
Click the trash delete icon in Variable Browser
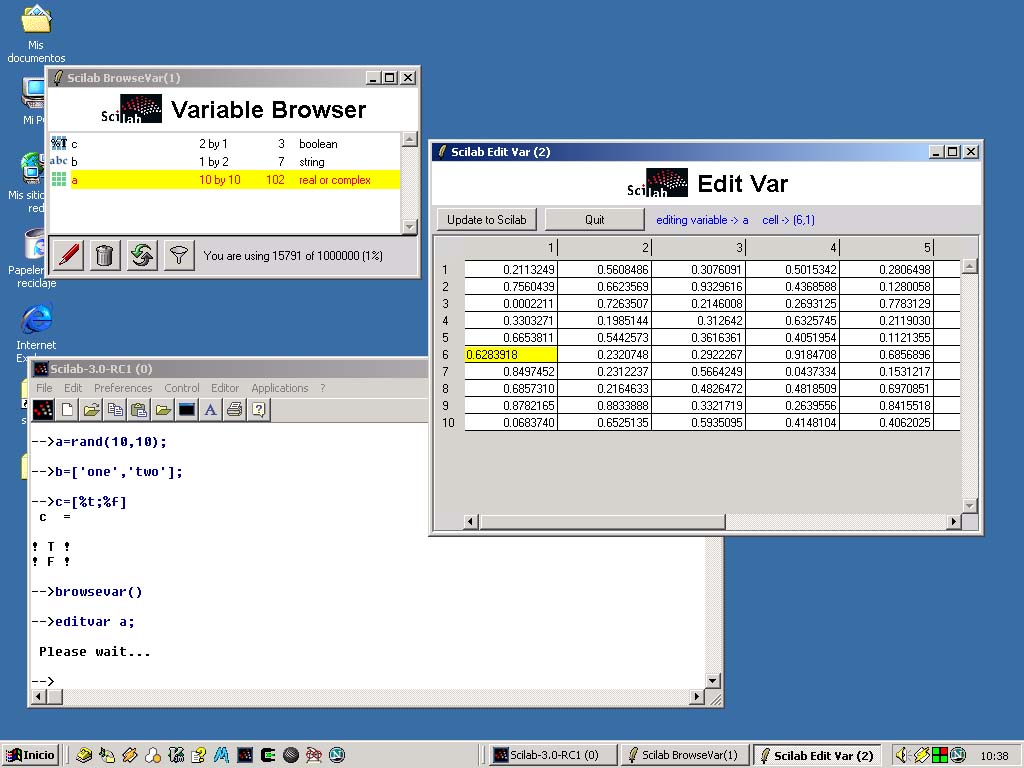pos(104,255)
